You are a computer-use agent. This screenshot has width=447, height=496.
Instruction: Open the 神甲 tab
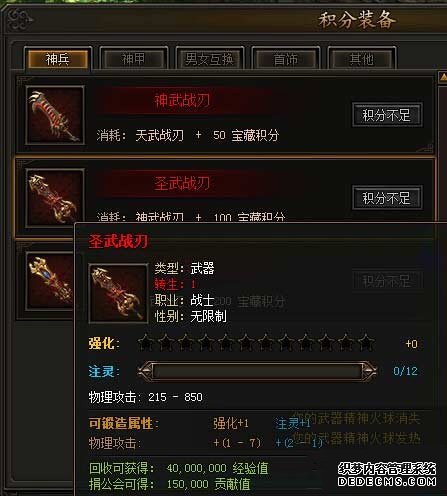pos(133,59)
